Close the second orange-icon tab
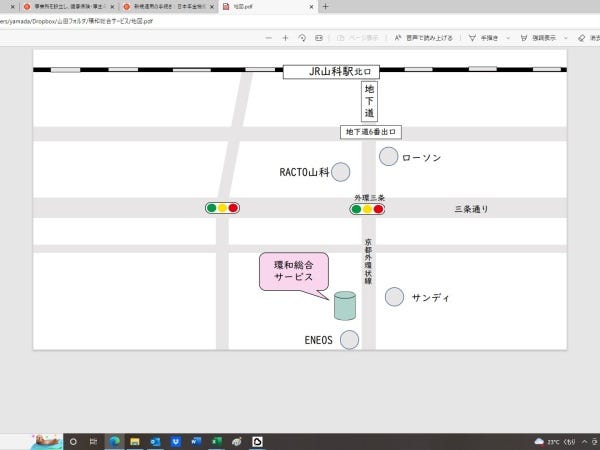The width and height of the screenshot is (600, 450). tap(212, 7)
